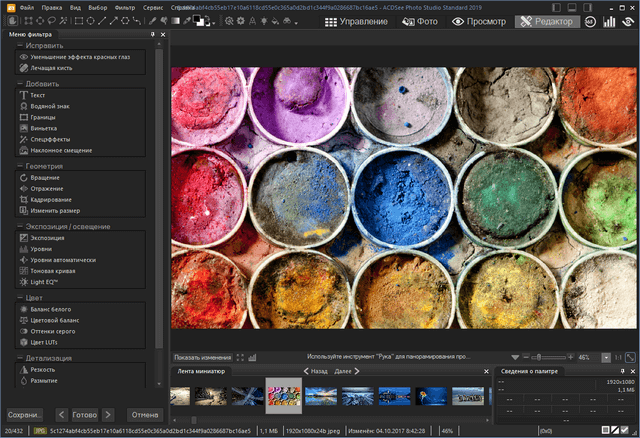Adjust the zoom slider
This screenshot has width=640, height=438.
pyautogui.click(x=538, y=357)
